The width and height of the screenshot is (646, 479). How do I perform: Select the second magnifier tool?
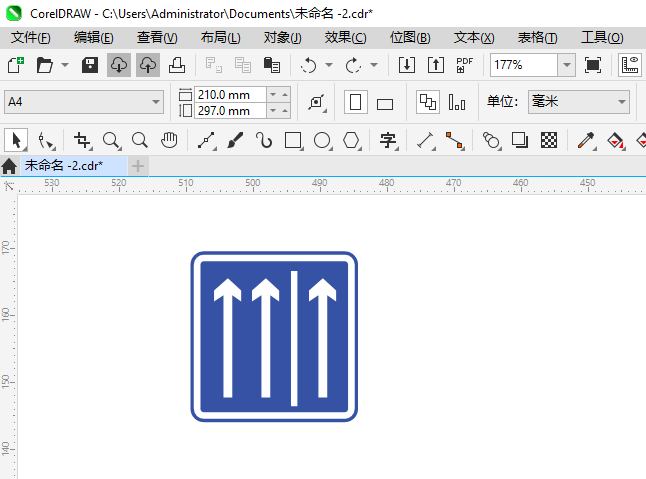140,140
